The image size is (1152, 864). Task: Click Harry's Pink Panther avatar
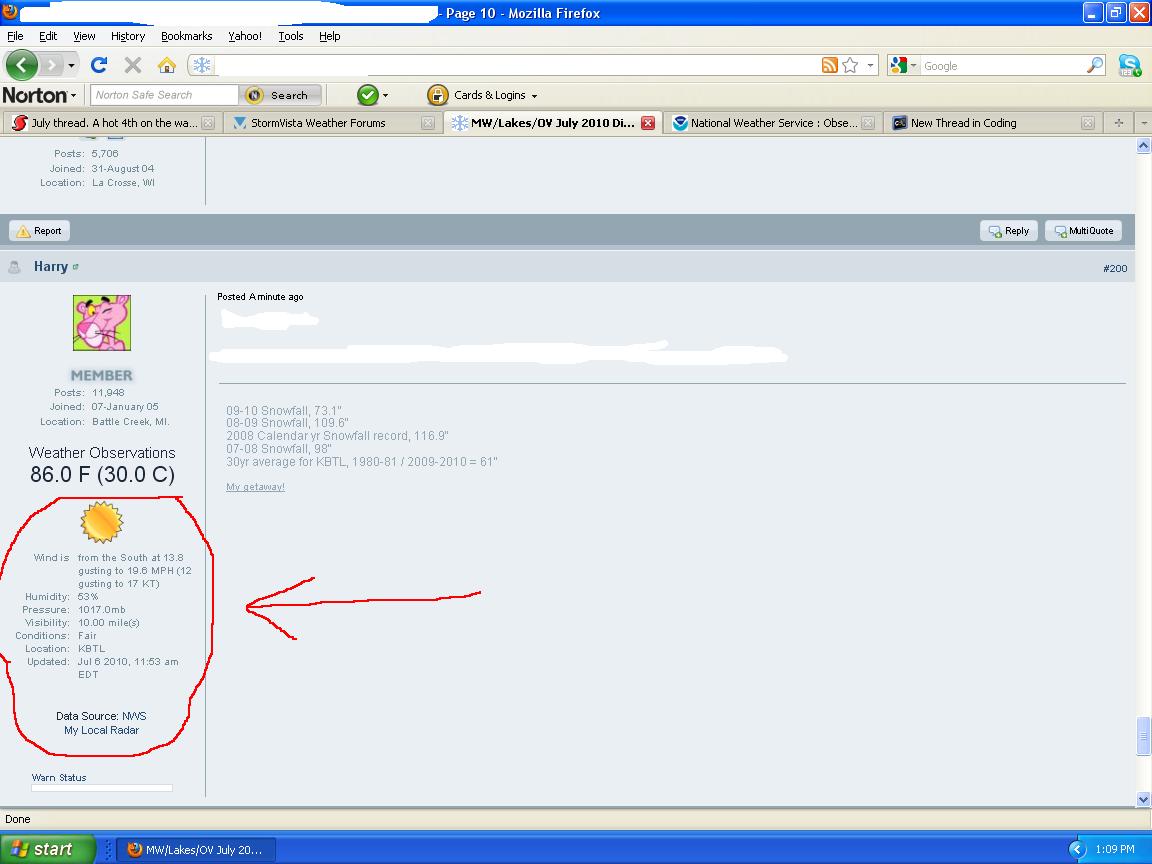point(102,323)
